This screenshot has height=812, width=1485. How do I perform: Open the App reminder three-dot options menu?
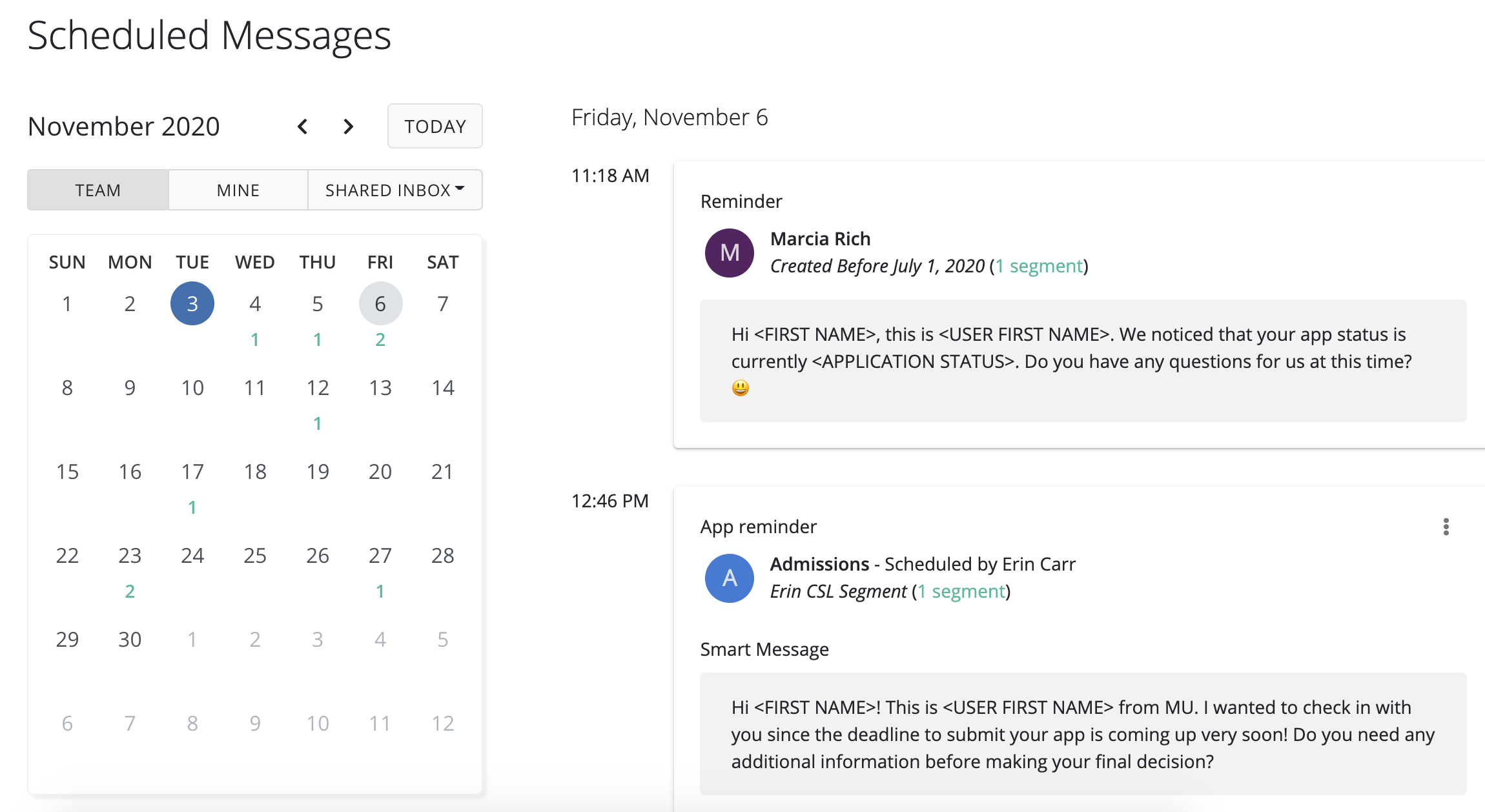click(x=1446, y=527)
